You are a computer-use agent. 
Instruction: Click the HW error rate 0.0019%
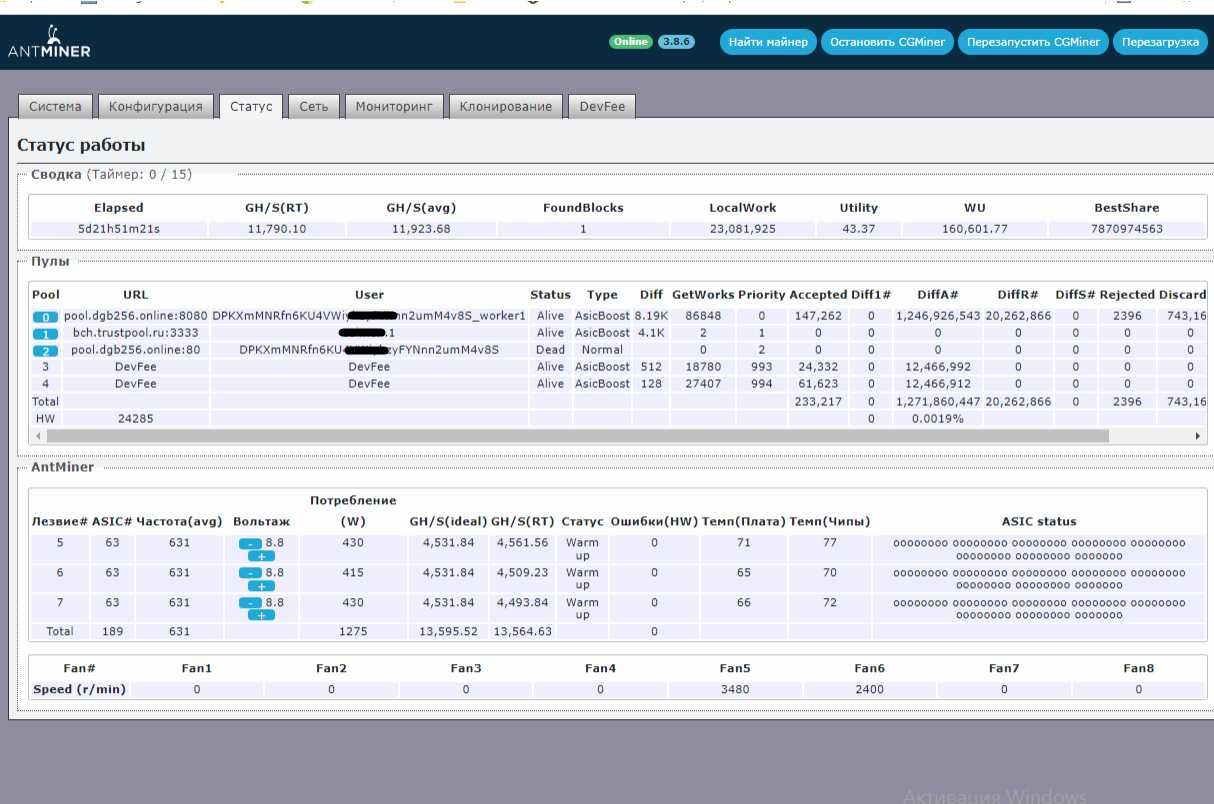(x=937, y=419)
